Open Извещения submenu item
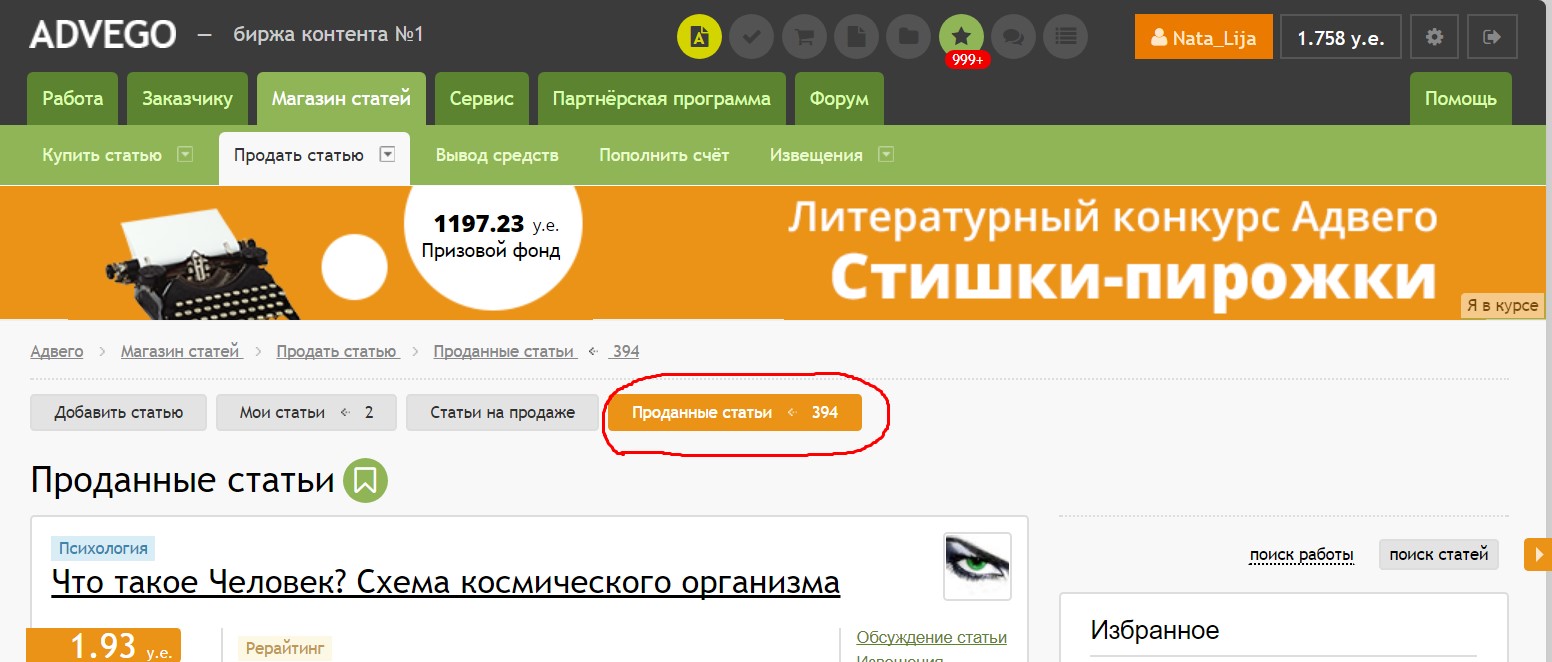This screenshot has height=662, width=1552. (x=816, y=155)
